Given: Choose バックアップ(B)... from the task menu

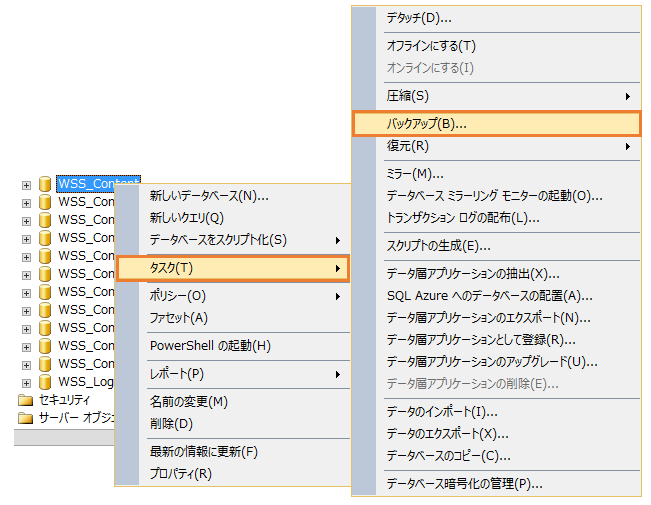Looking at the screenshot, I should click(496, 123).
